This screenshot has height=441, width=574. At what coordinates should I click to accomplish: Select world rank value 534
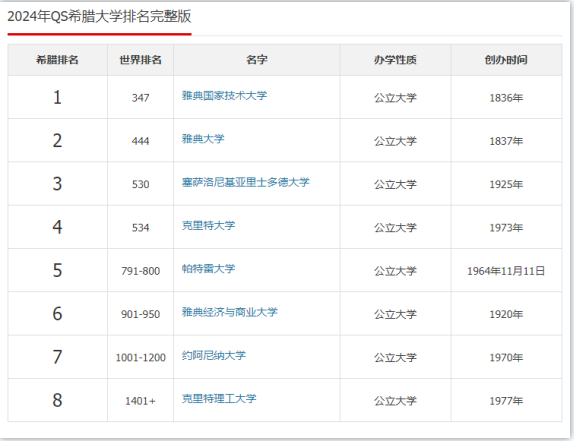[x=141, y=228]
